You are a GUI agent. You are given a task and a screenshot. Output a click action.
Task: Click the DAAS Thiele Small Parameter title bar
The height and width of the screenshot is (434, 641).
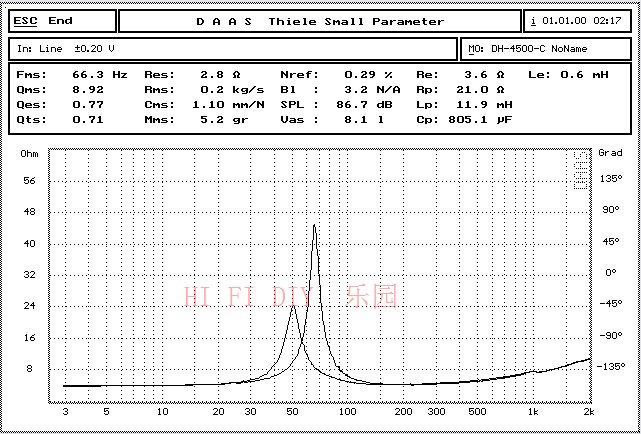pos(320,20)
